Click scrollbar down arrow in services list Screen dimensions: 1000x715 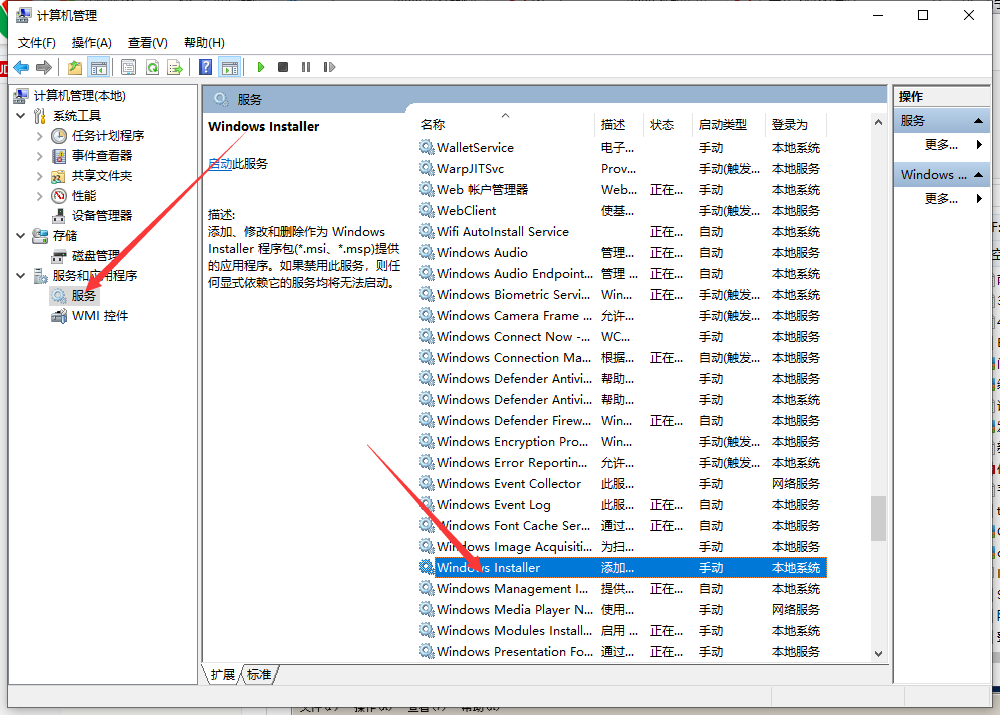(x=878, y=653)
